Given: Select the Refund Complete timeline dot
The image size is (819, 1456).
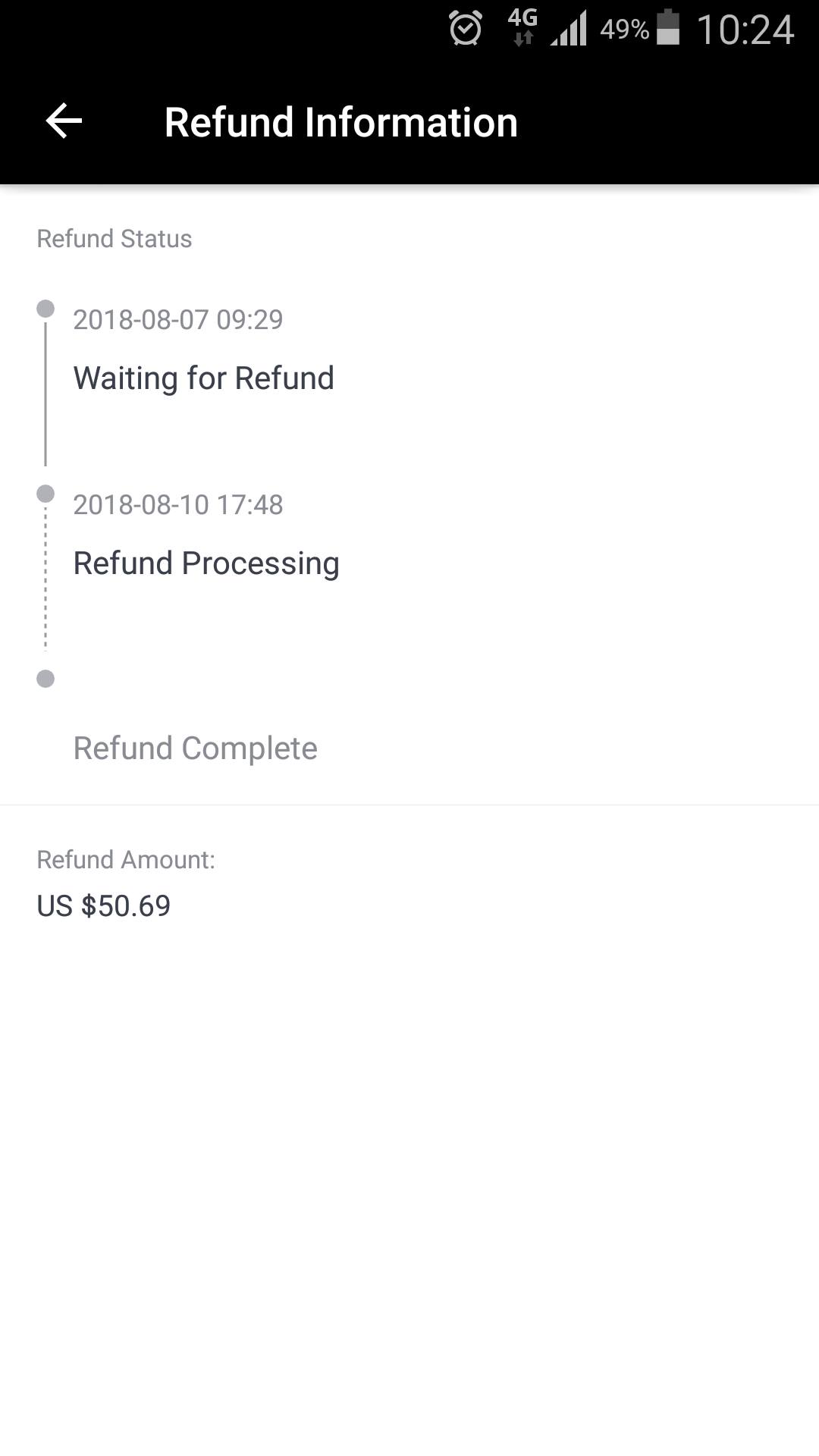Looking at the screenshot, I should point(45,679).
